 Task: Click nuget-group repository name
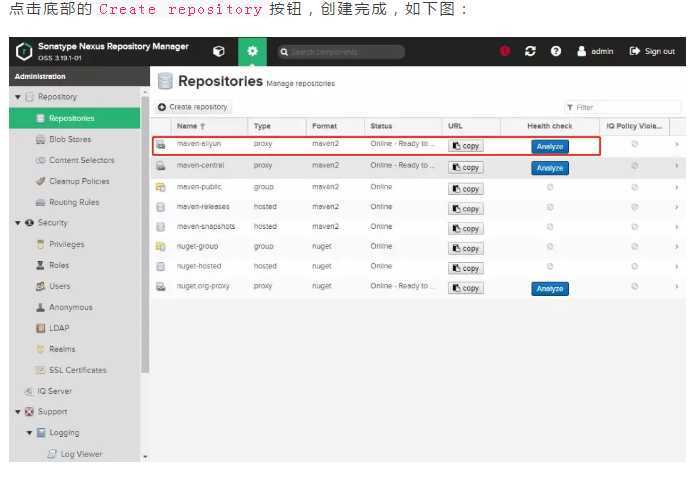[x=198, y=246]
